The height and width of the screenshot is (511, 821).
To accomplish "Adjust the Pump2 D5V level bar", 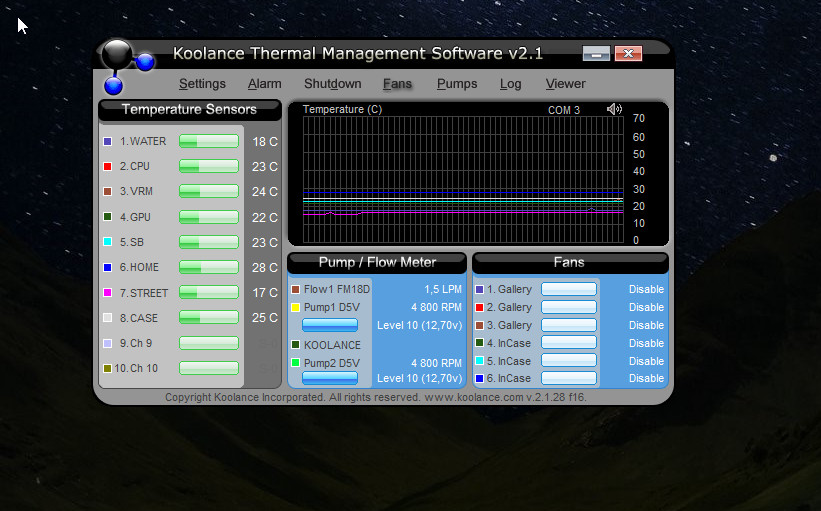I will pos(330,377).
